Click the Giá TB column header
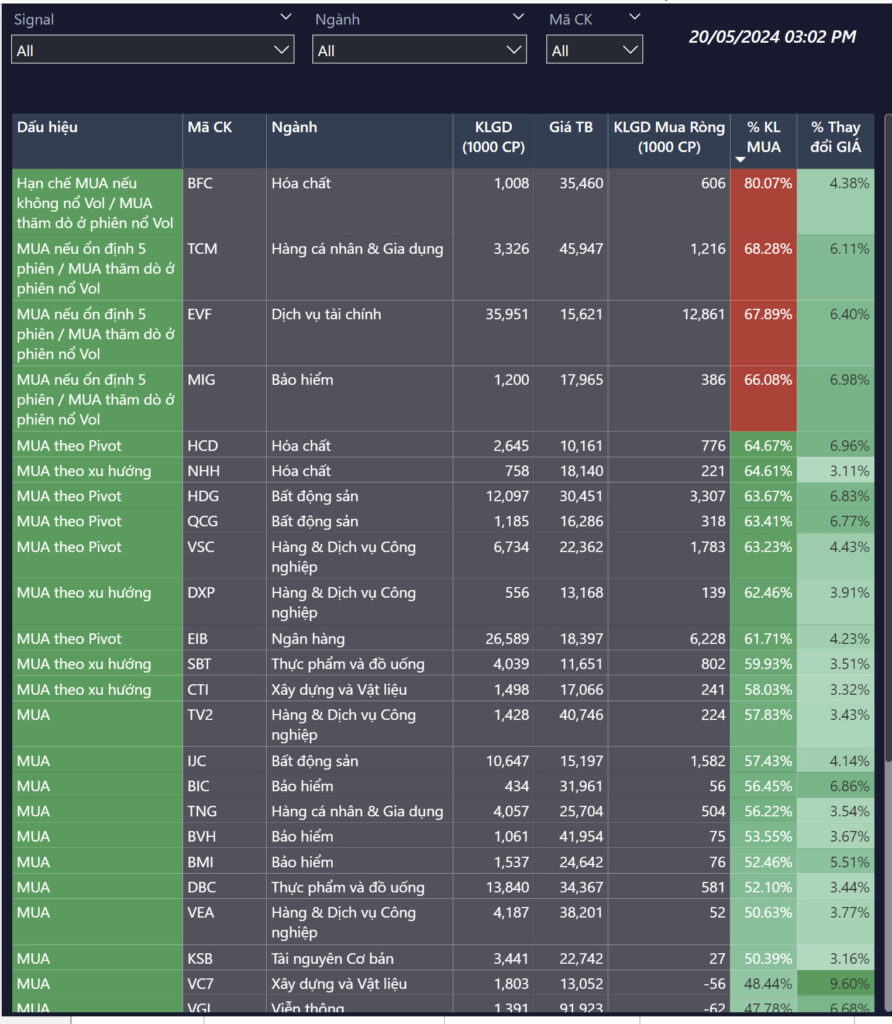Screen dimensions: 892x1024 click(x=570, y=128)
